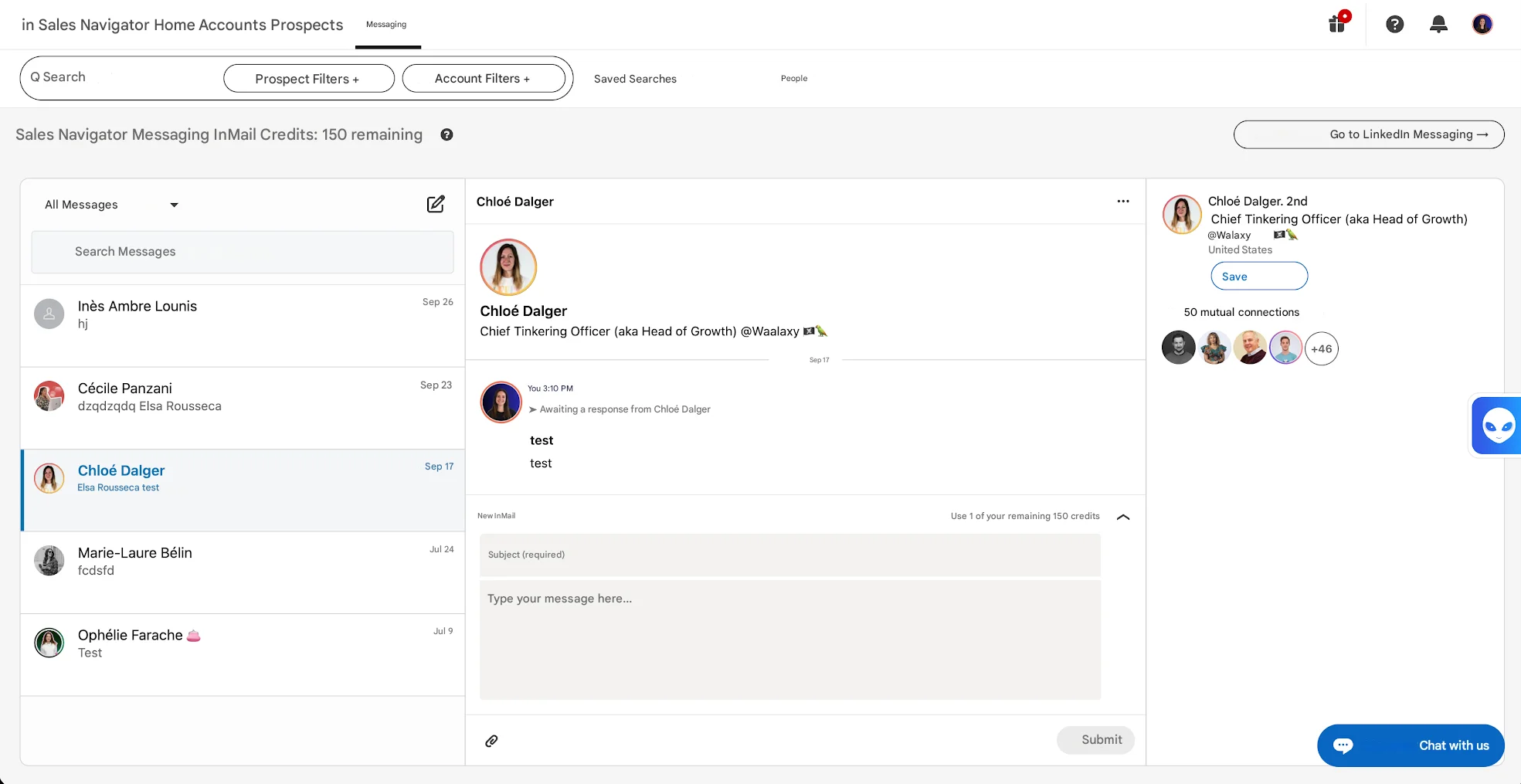
Task: Expand the All Messages filter dropdown
Action: [112, 205]
